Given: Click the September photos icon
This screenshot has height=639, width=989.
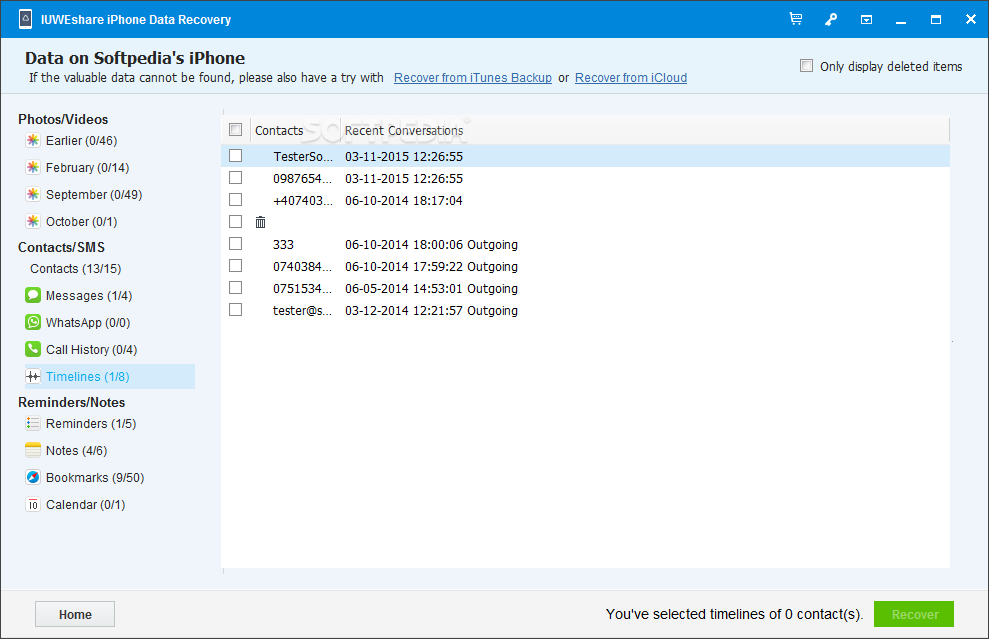Looking at the screenshot, I should 33,194.
